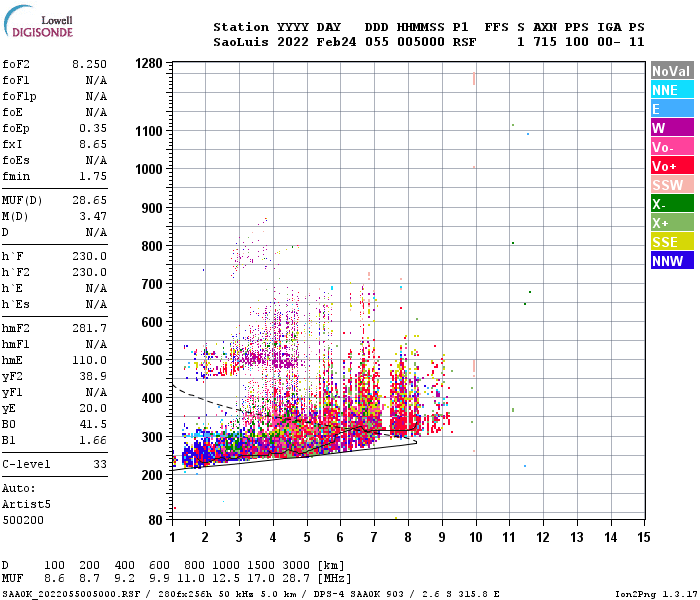Select the Vo+ red legend swatch
Image resolution: width=700 pixels, height=600 pixels.
pyautogui.click(x=672, y=166)
